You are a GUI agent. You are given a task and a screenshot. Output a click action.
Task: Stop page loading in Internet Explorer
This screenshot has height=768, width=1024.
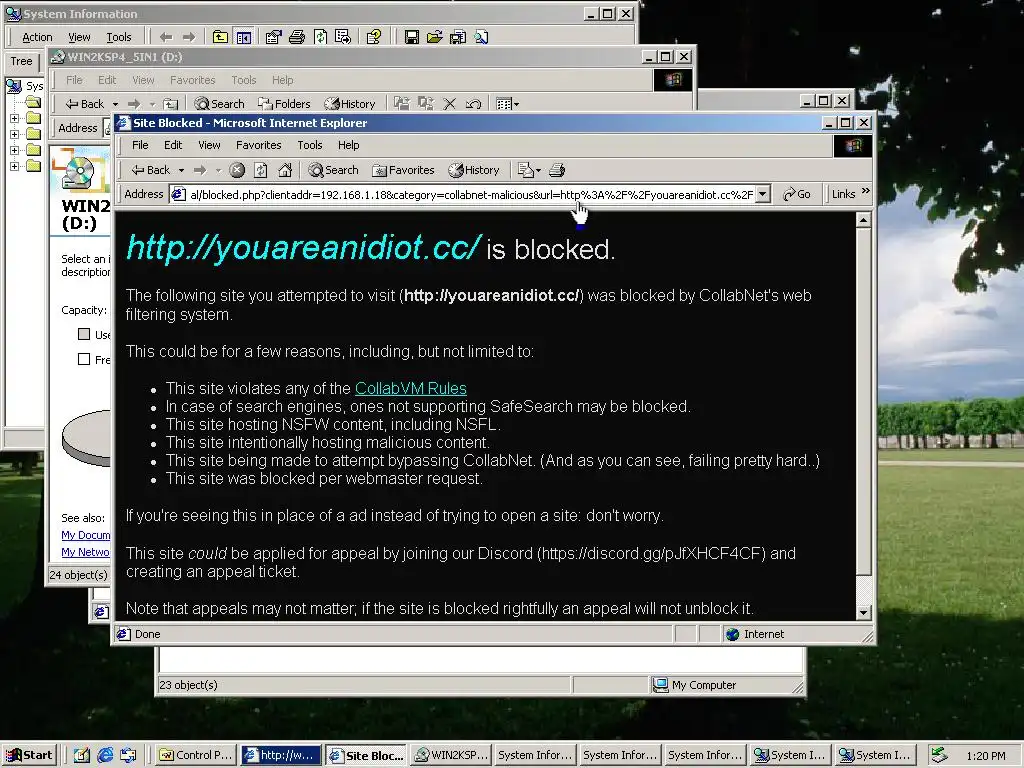coord(237,170)
